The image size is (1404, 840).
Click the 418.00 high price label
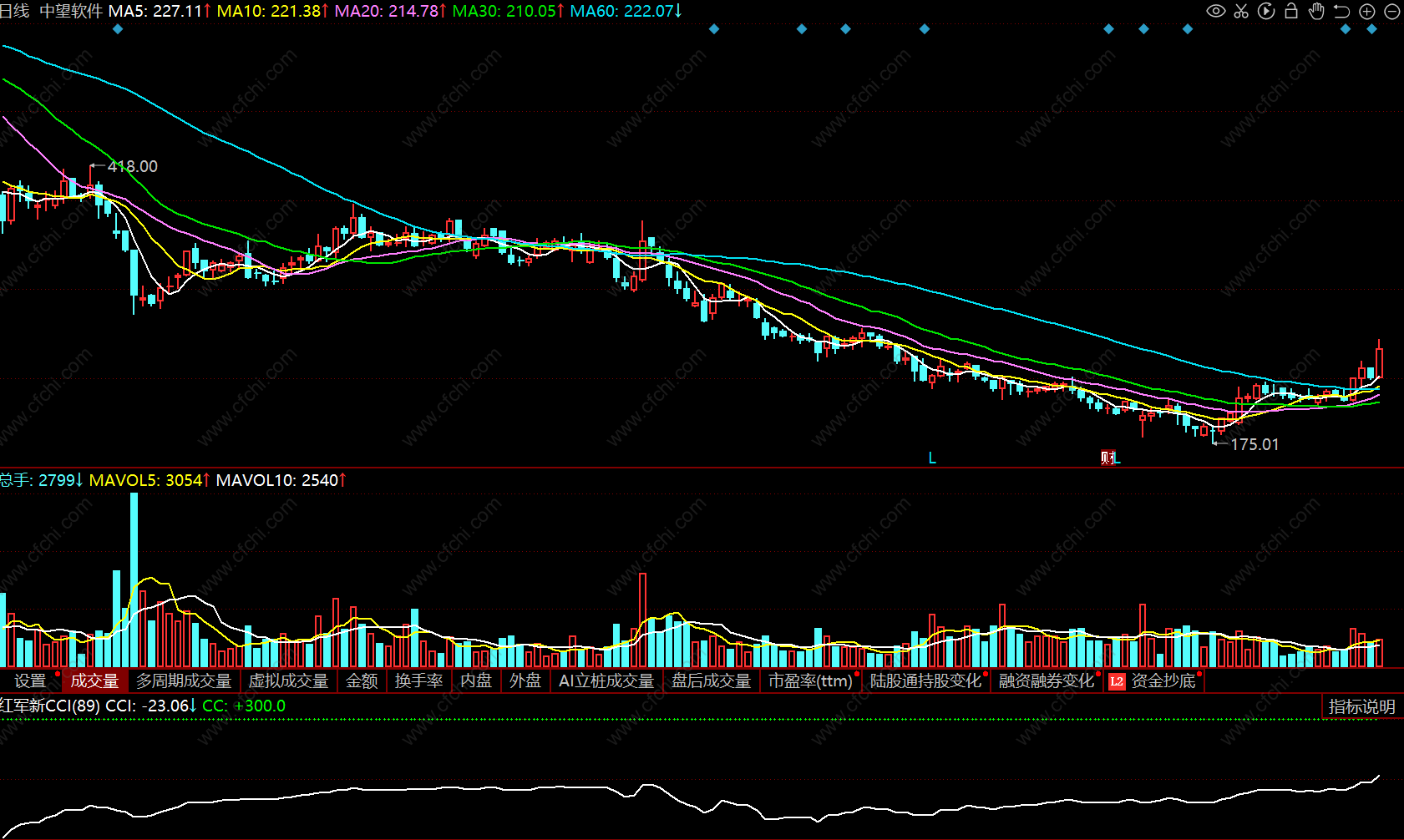[133, 166]
